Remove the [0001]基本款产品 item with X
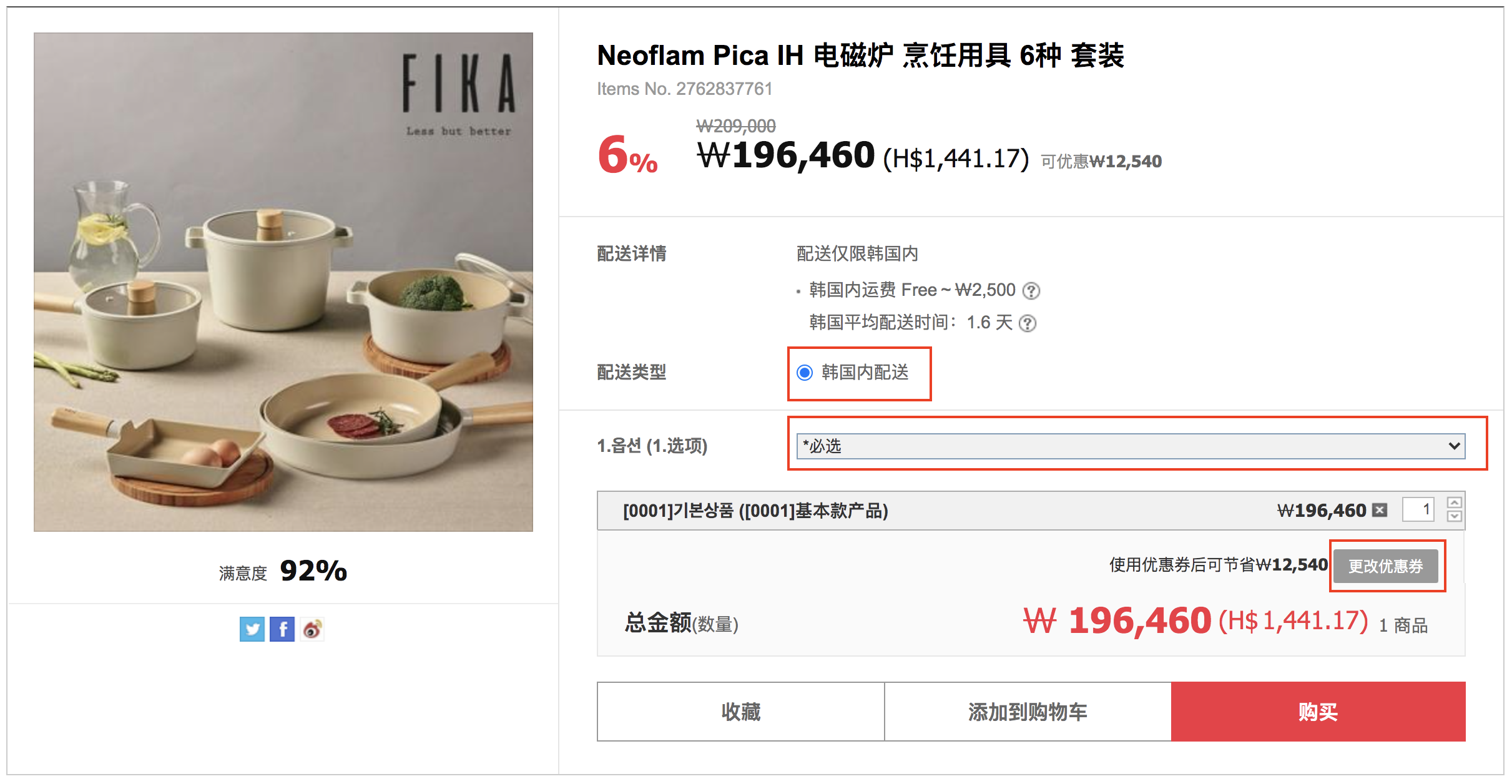 click(1380, 511)
